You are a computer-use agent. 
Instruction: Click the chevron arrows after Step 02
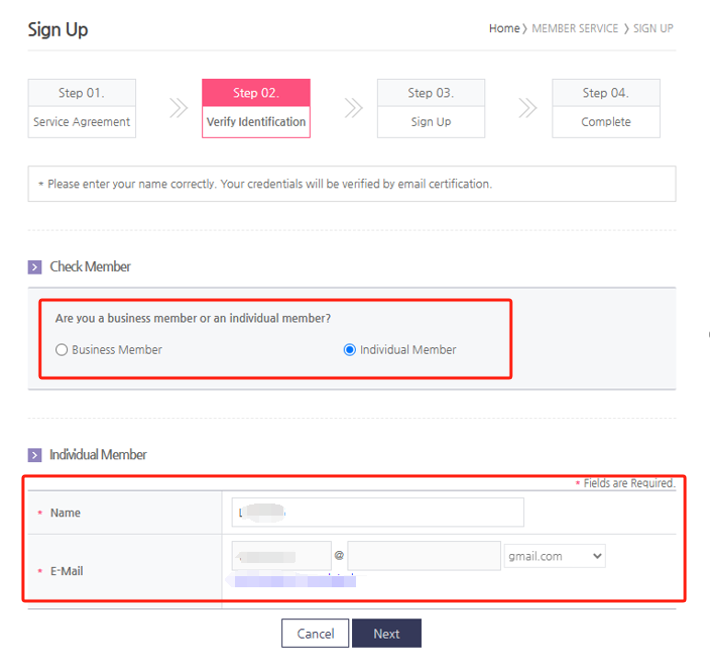(354, 108)
